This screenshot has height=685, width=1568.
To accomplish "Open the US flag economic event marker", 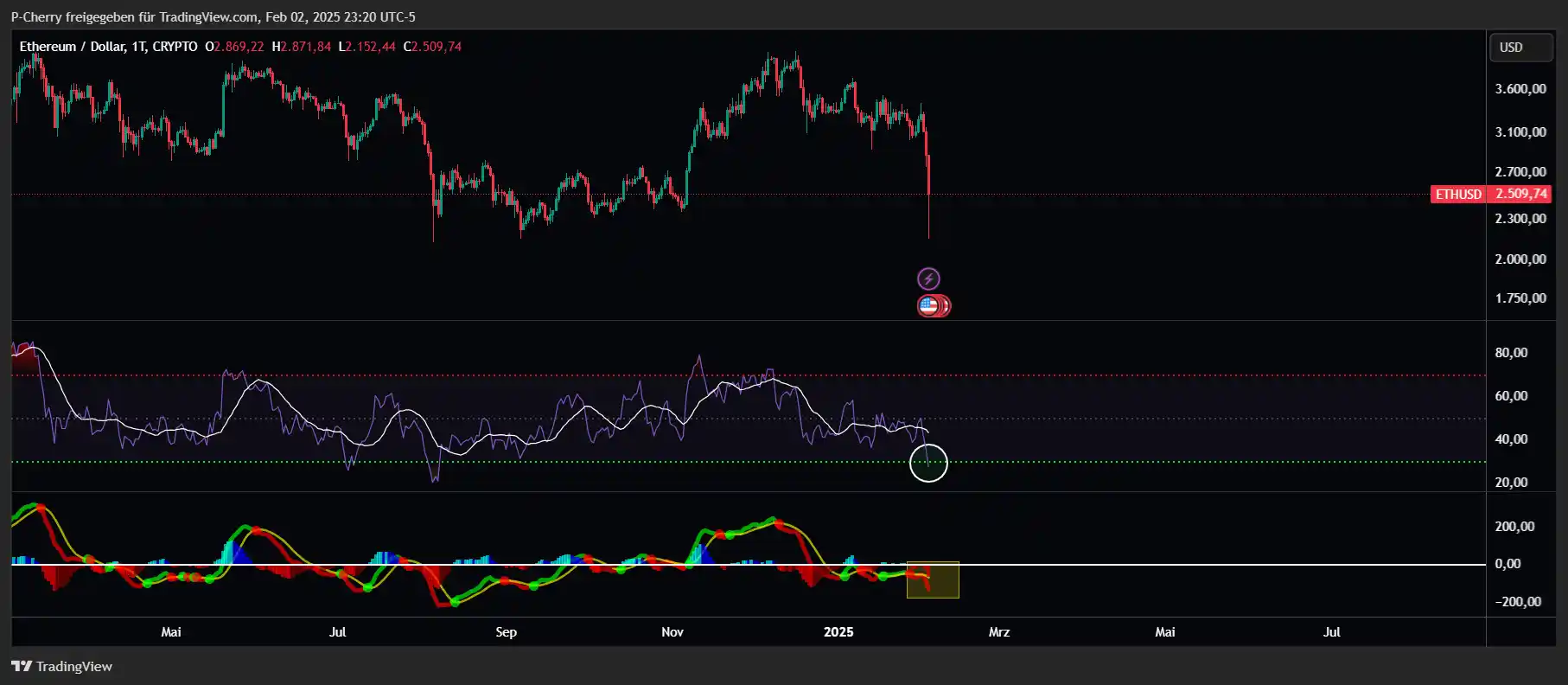I will [x=929, y=305].
